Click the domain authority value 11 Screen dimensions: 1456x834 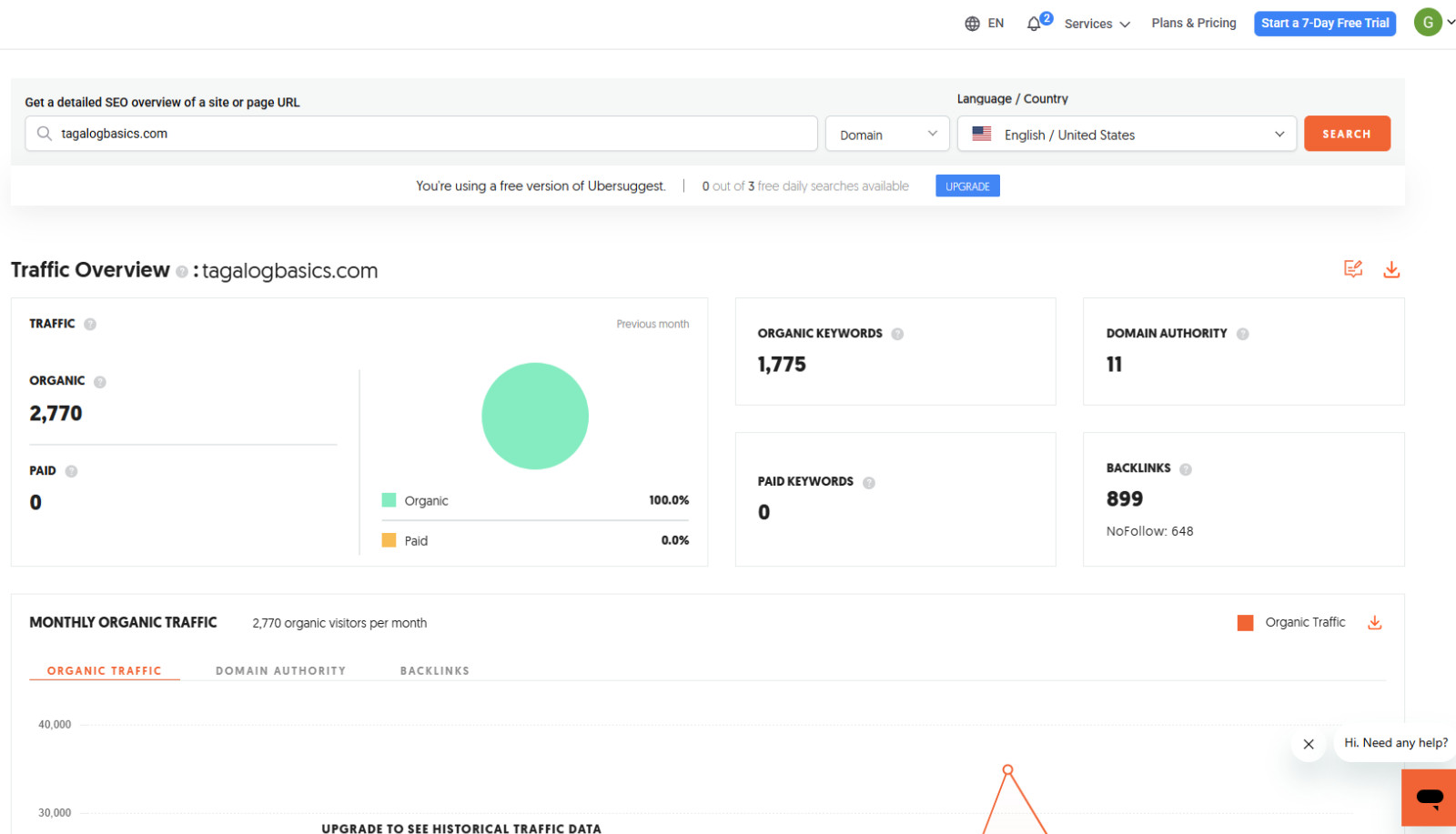(x=1114, y=365)
